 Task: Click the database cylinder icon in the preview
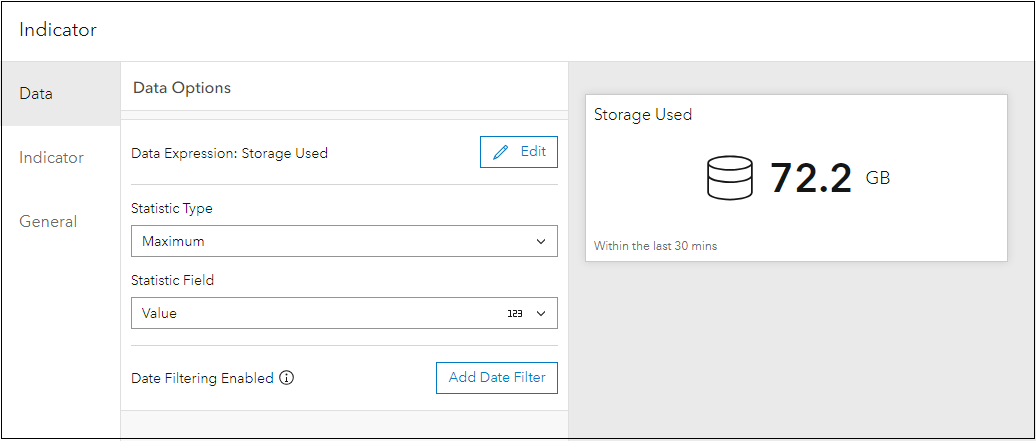pyautogui.click(x=728, y=178)
